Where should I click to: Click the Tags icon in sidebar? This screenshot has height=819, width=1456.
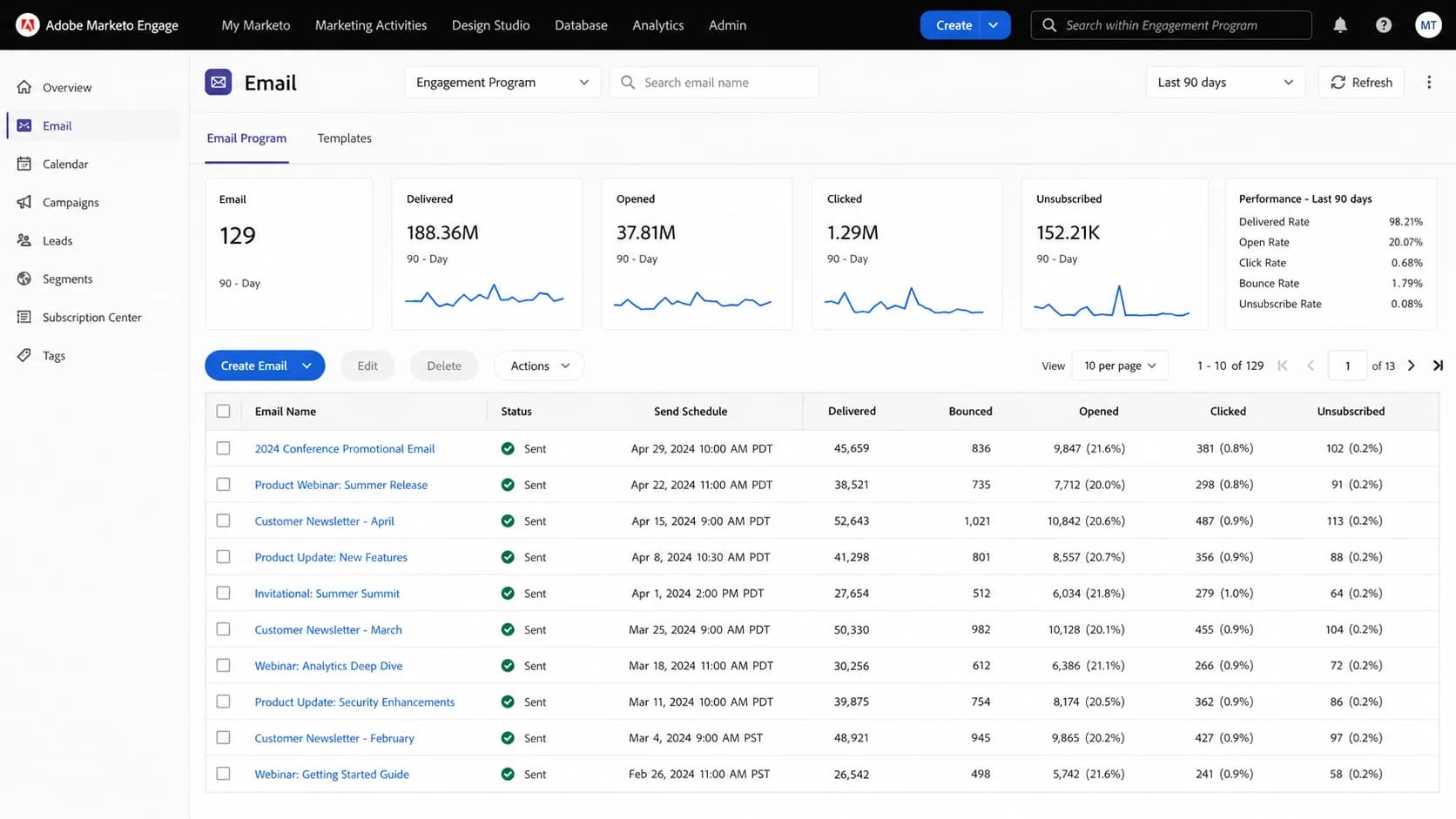[x=24, y=355]
